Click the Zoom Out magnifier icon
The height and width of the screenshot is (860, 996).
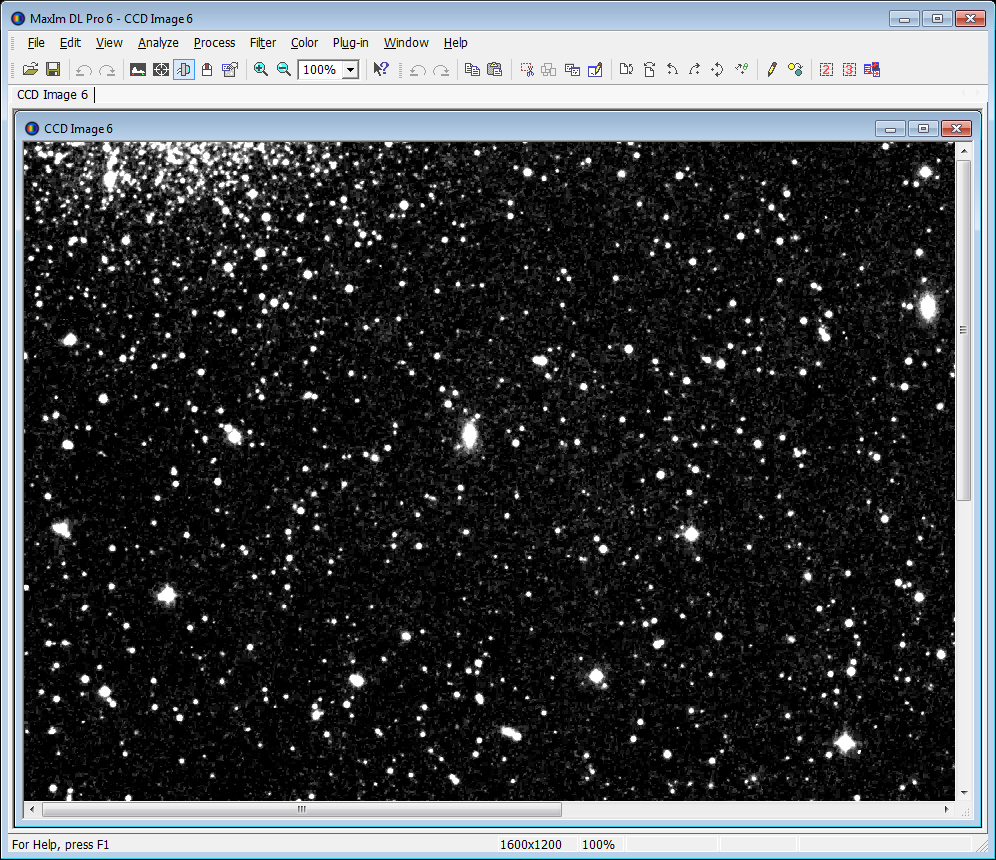(284, 69)
